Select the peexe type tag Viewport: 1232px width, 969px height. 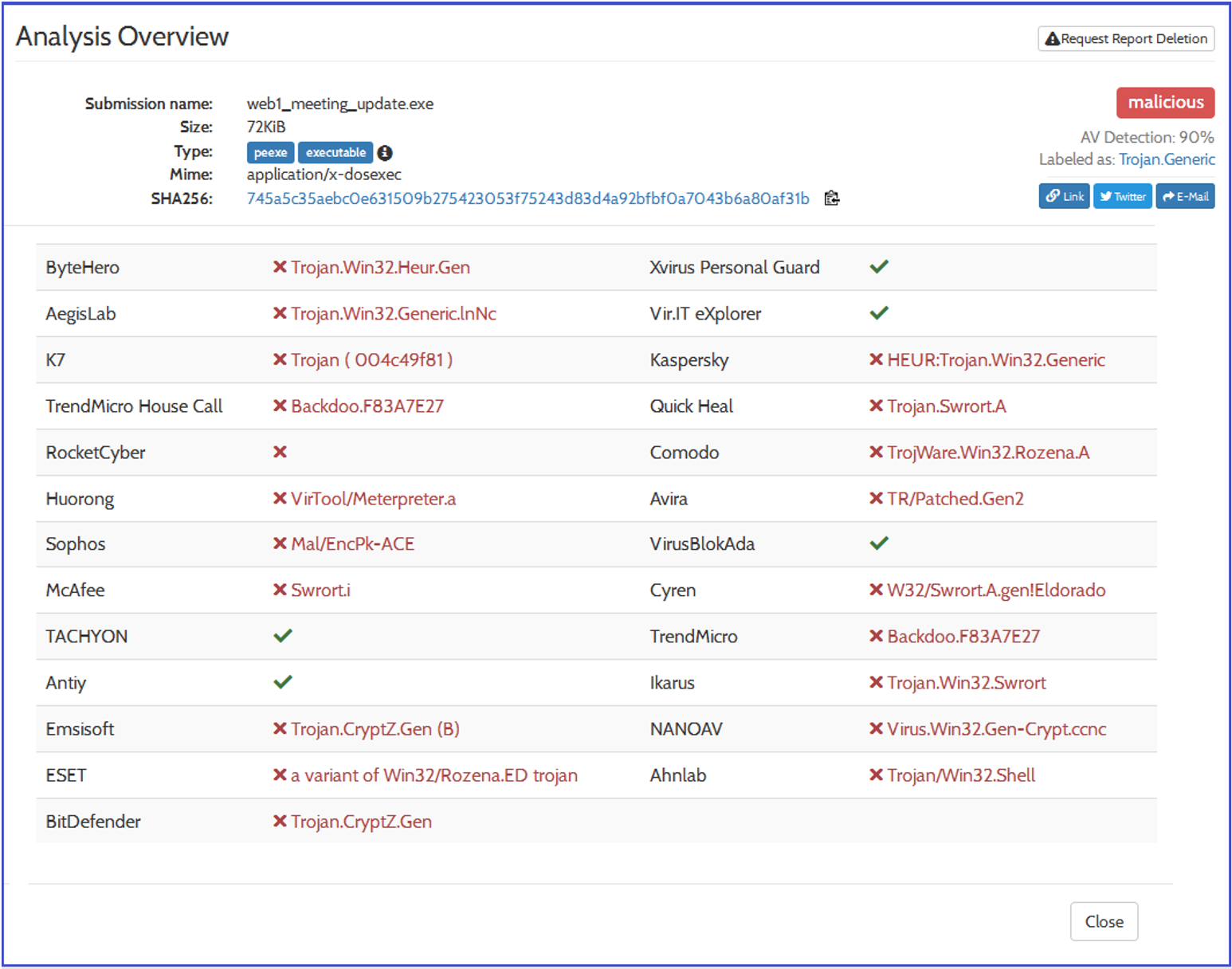coord(271,153)
